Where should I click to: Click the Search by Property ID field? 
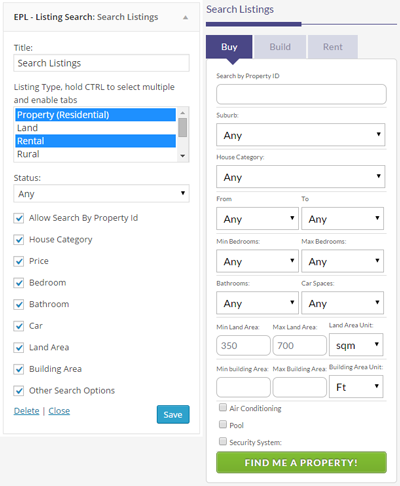[x=301, y=94]
